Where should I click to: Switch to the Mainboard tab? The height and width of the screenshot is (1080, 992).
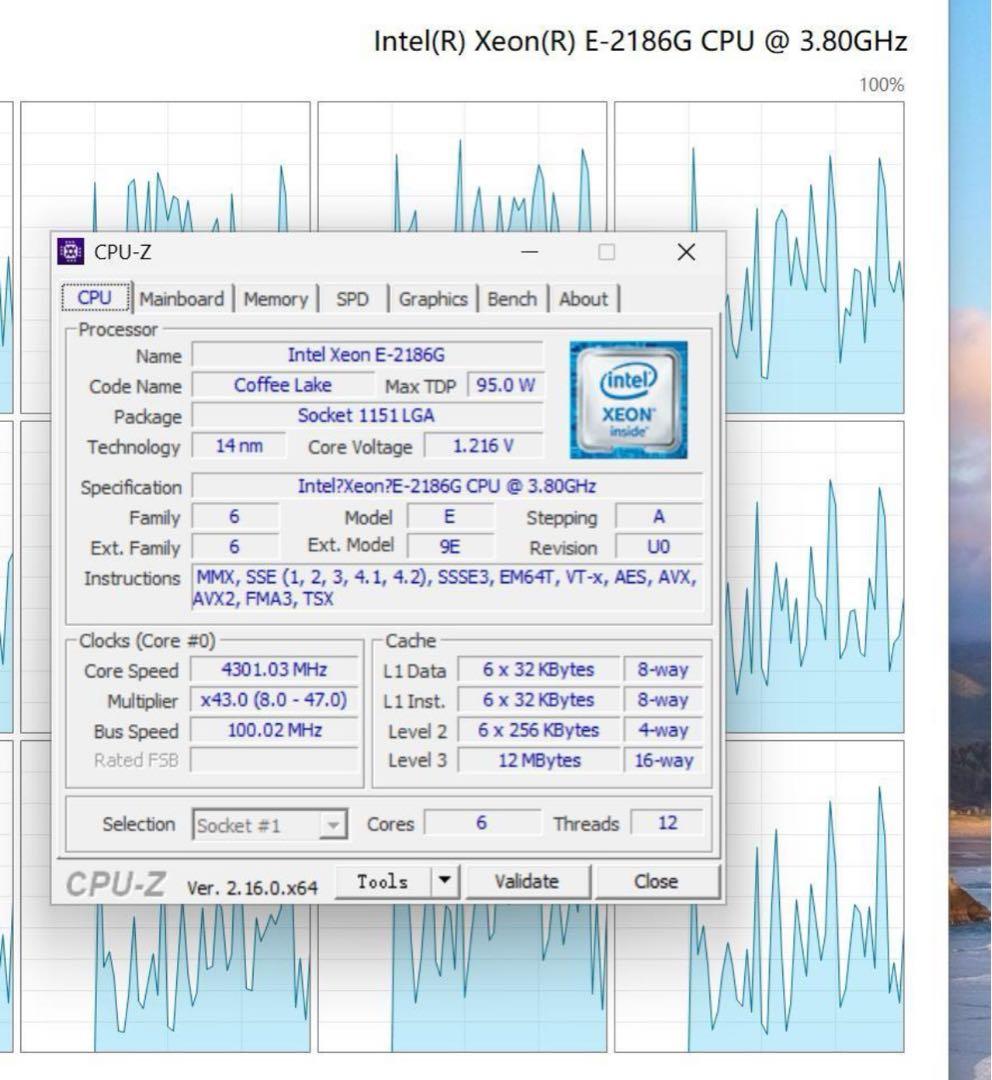pos(182,298)
